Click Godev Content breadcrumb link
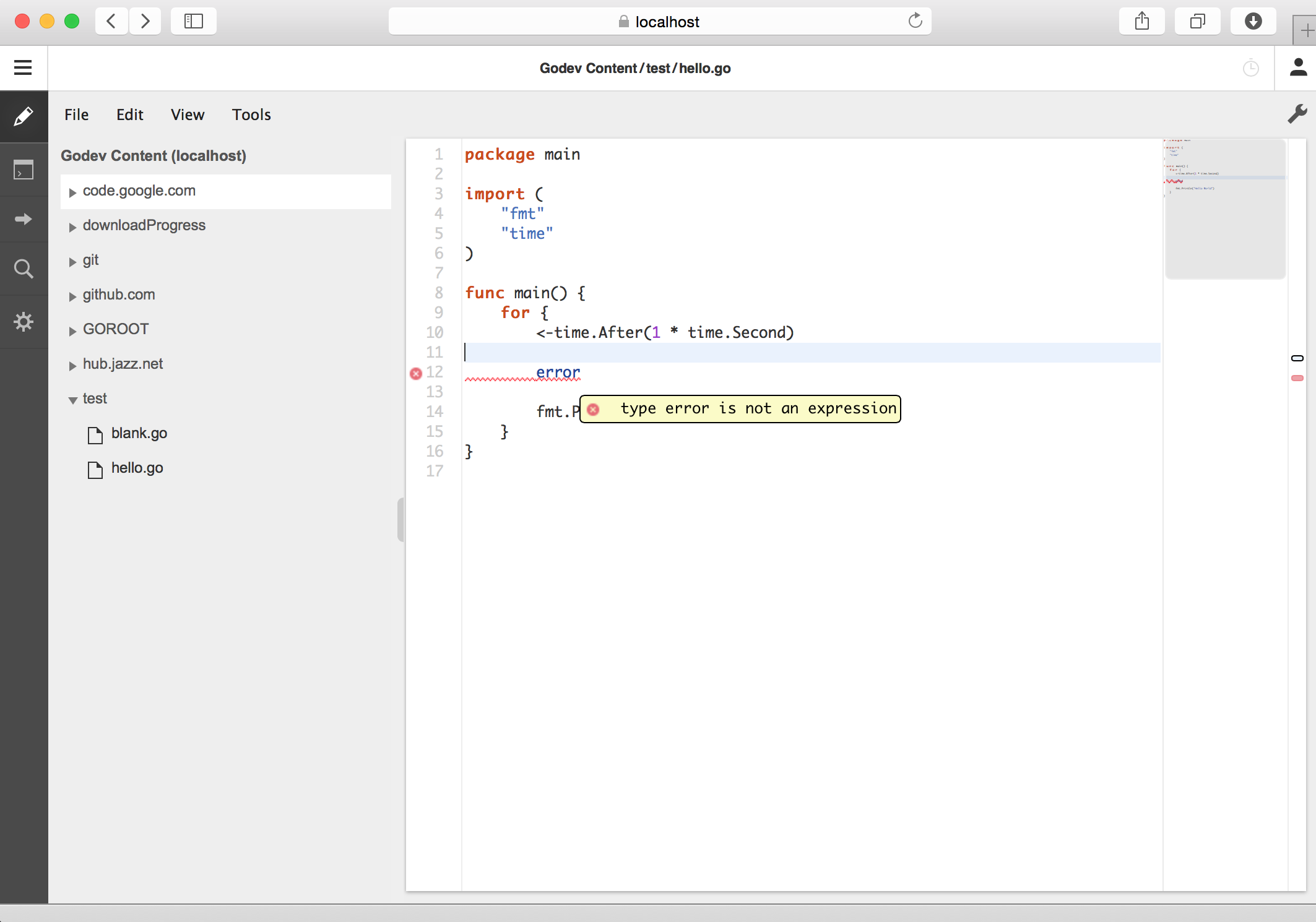 click(587, 68)
